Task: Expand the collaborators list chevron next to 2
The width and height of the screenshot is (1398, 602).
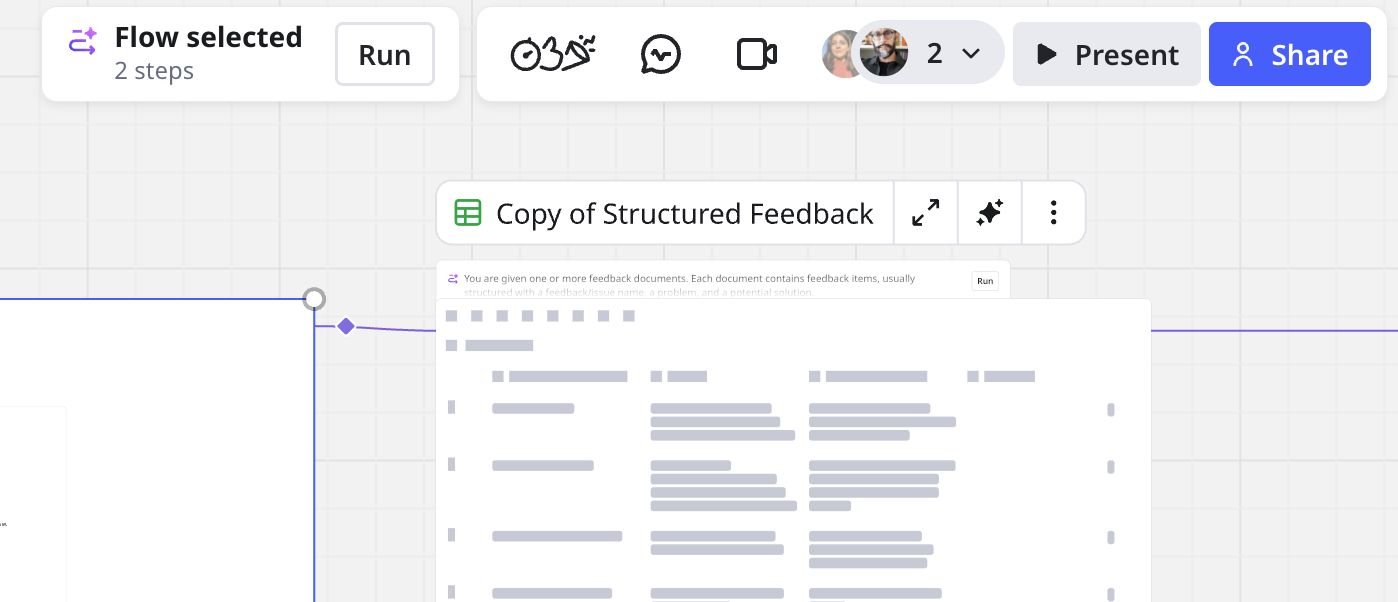Action: click(970, 54)
